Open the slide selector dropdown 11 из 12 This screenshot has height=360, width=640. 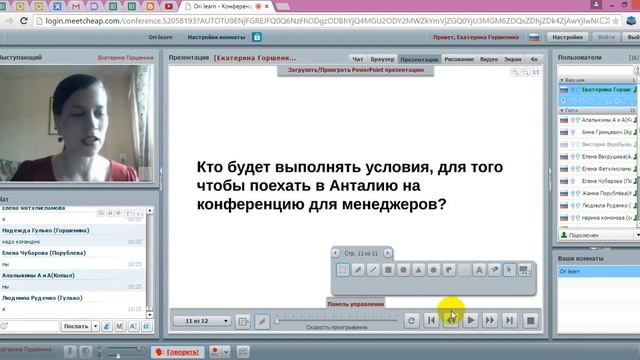pos(202,321)
